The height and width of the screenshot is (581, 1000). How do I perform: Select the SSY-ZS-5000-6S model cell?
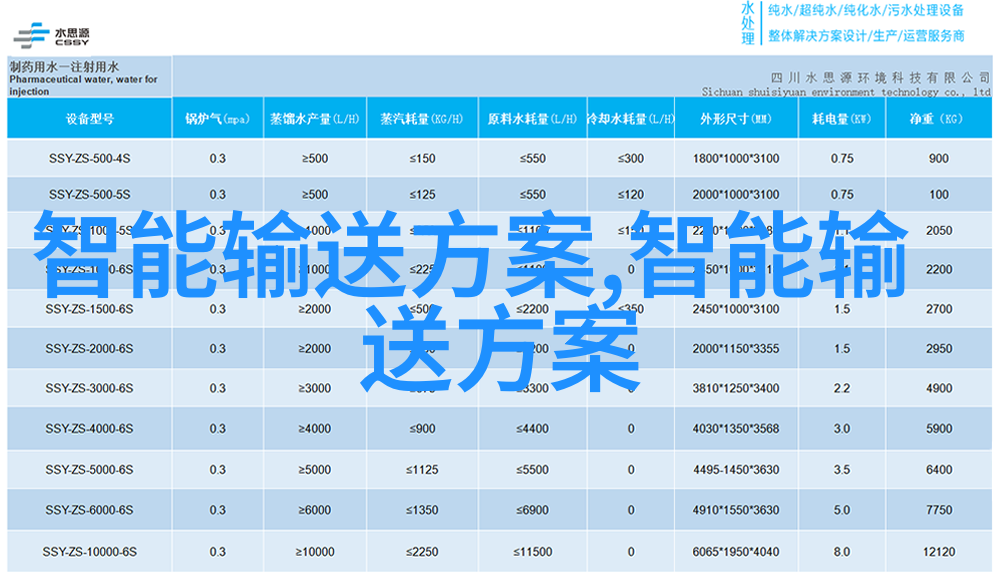coord(89,470)
